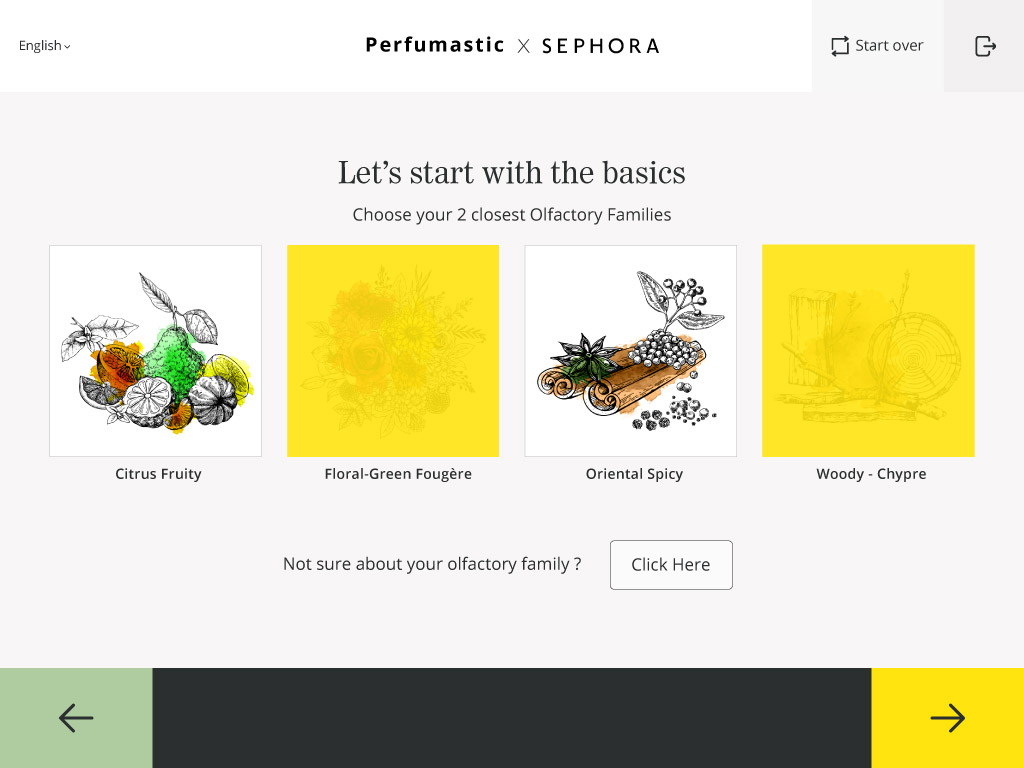This screenshot has width=1024, height=768.
Task: Deselect the Floral-Green Fougère card
Action: 393,351
